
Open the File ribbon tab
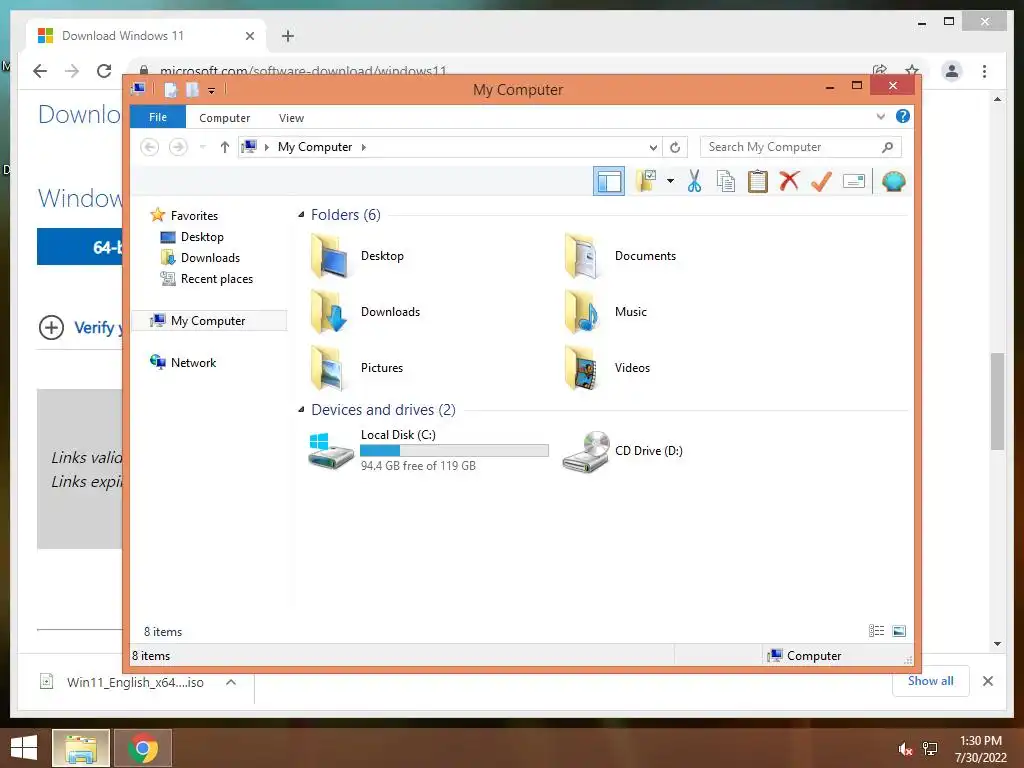coord(158,117)
